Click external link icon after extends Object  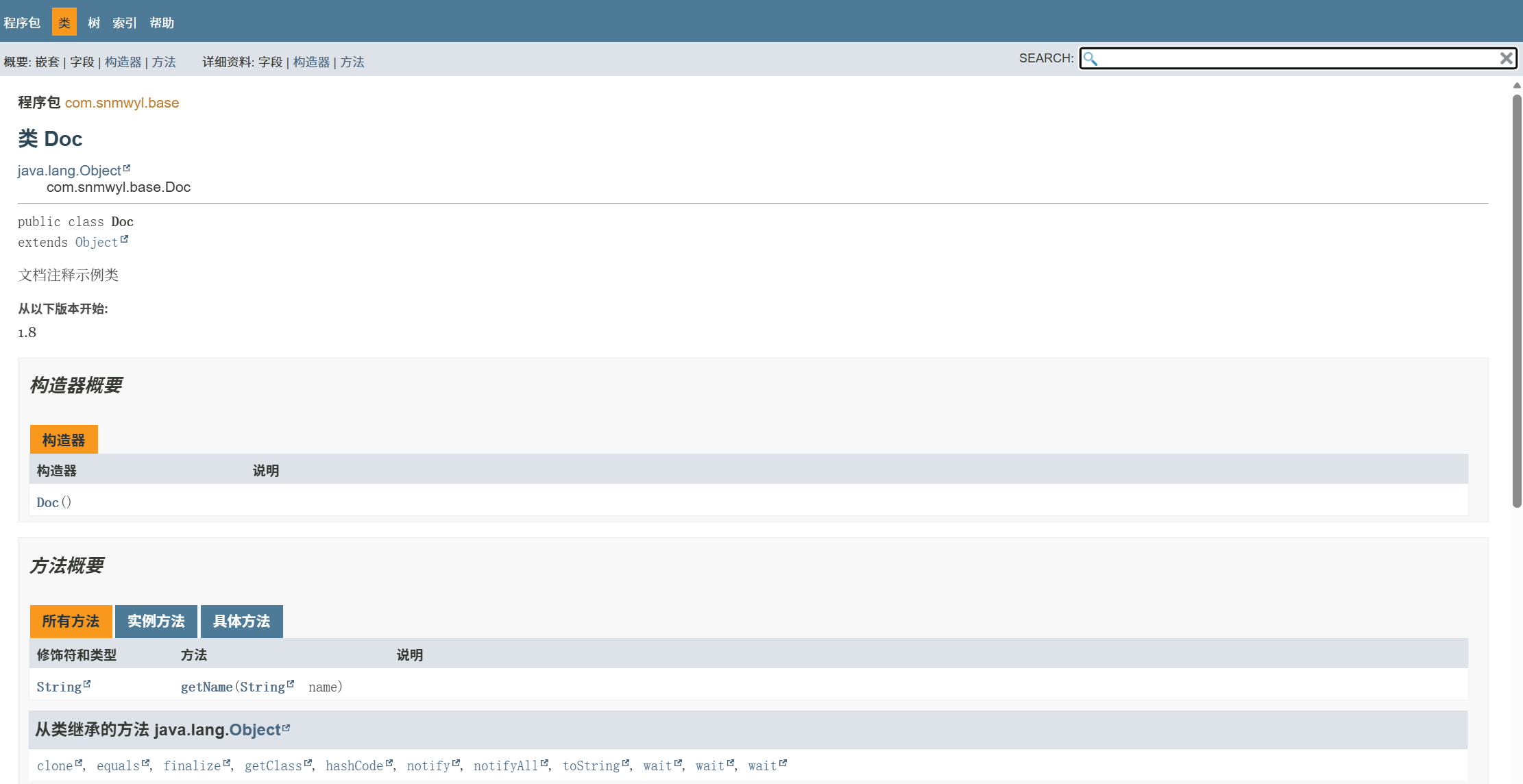tap(124, 239)
